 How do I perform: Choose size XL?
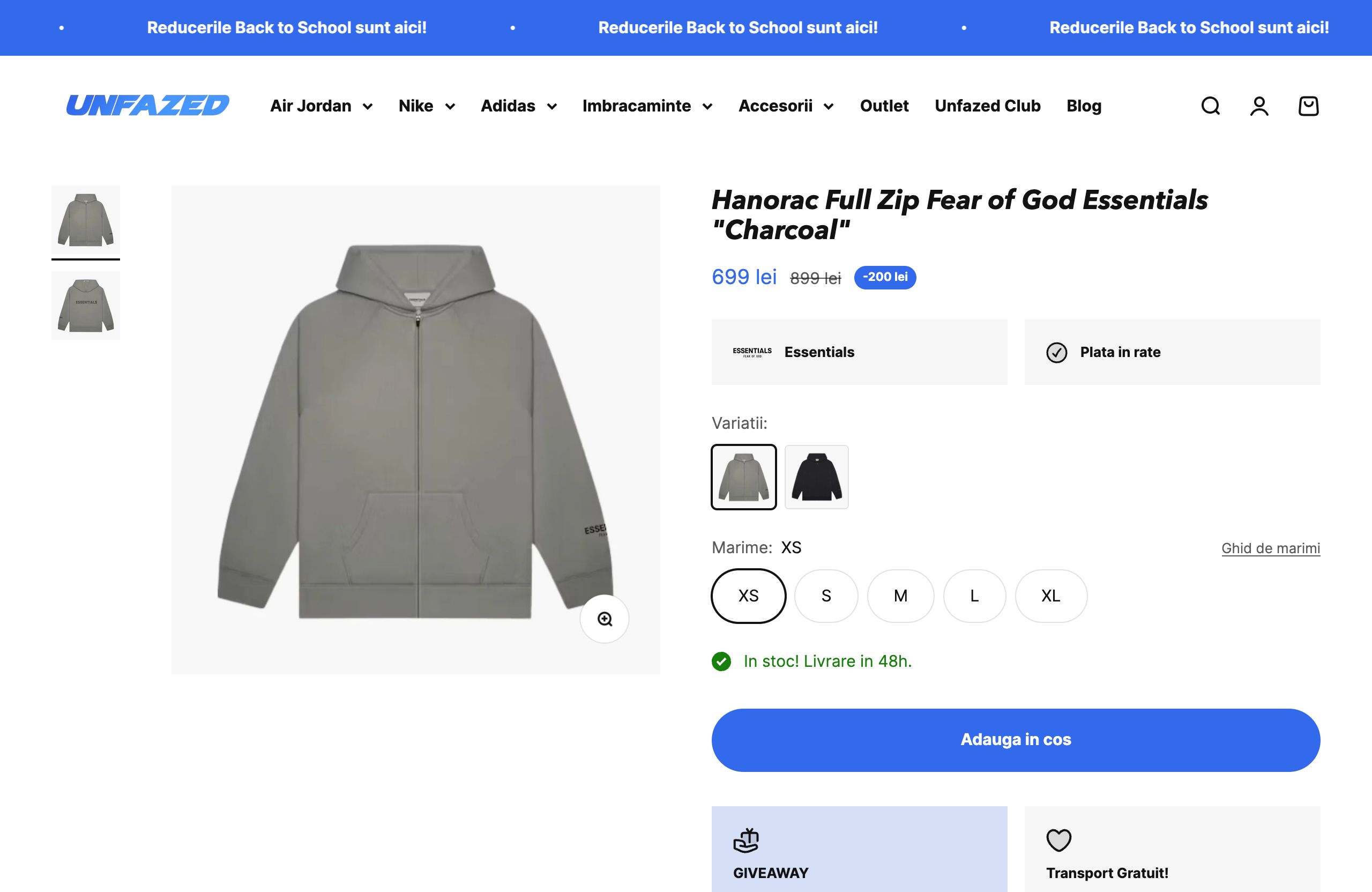(x=1050, y=596)
